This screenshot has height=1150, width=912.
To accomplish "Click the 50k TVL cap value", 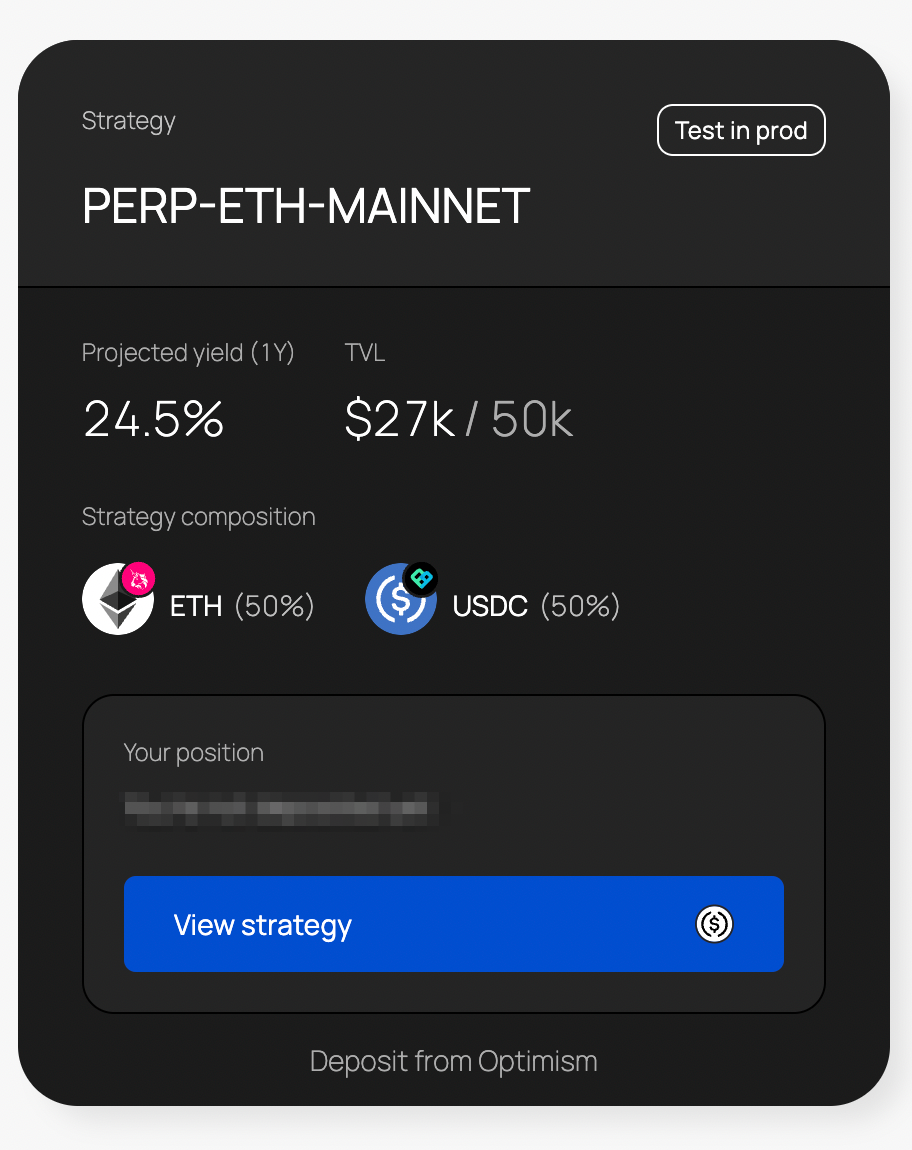I will pos(532,420).
